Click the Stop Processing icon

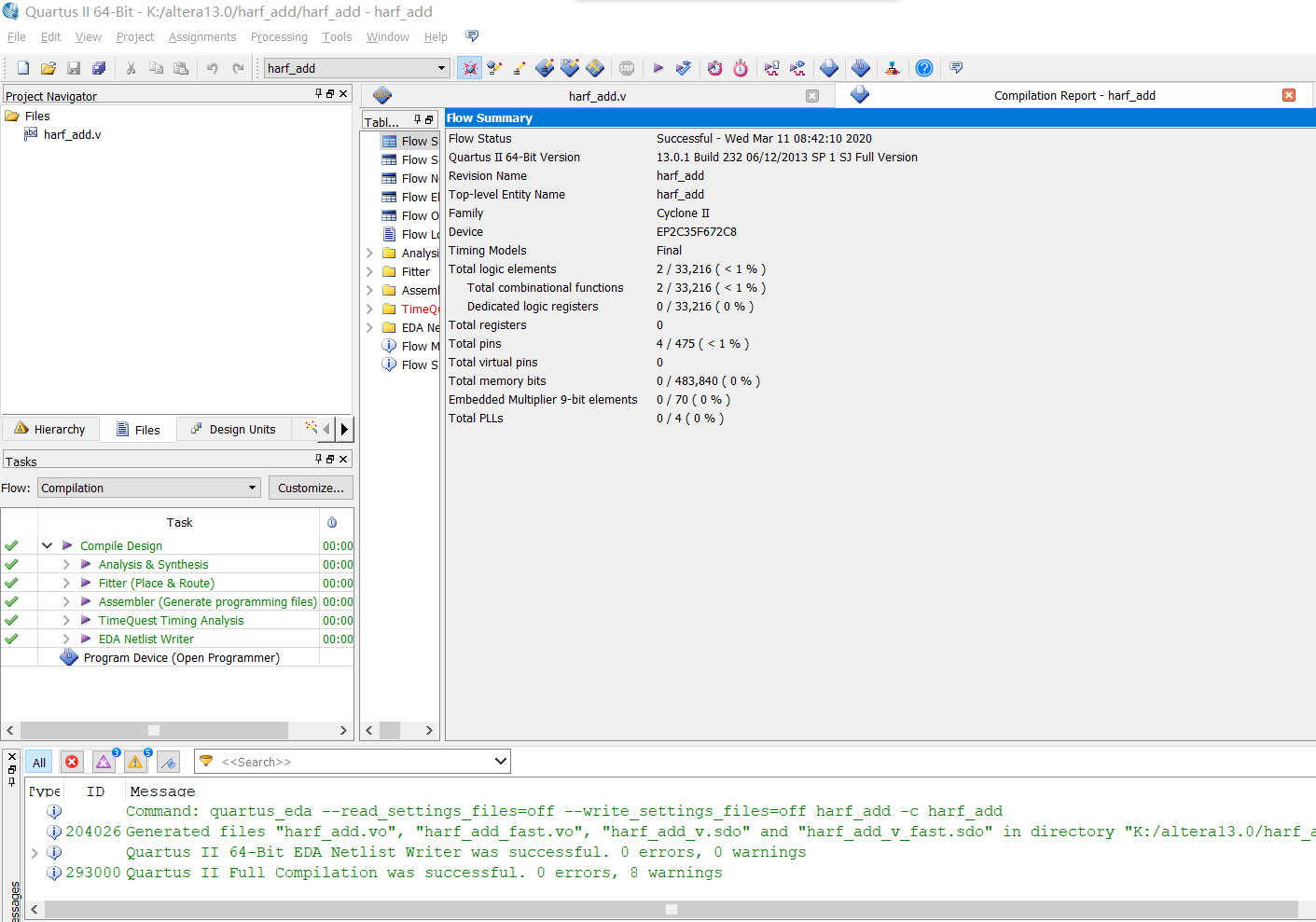point(627,68)
